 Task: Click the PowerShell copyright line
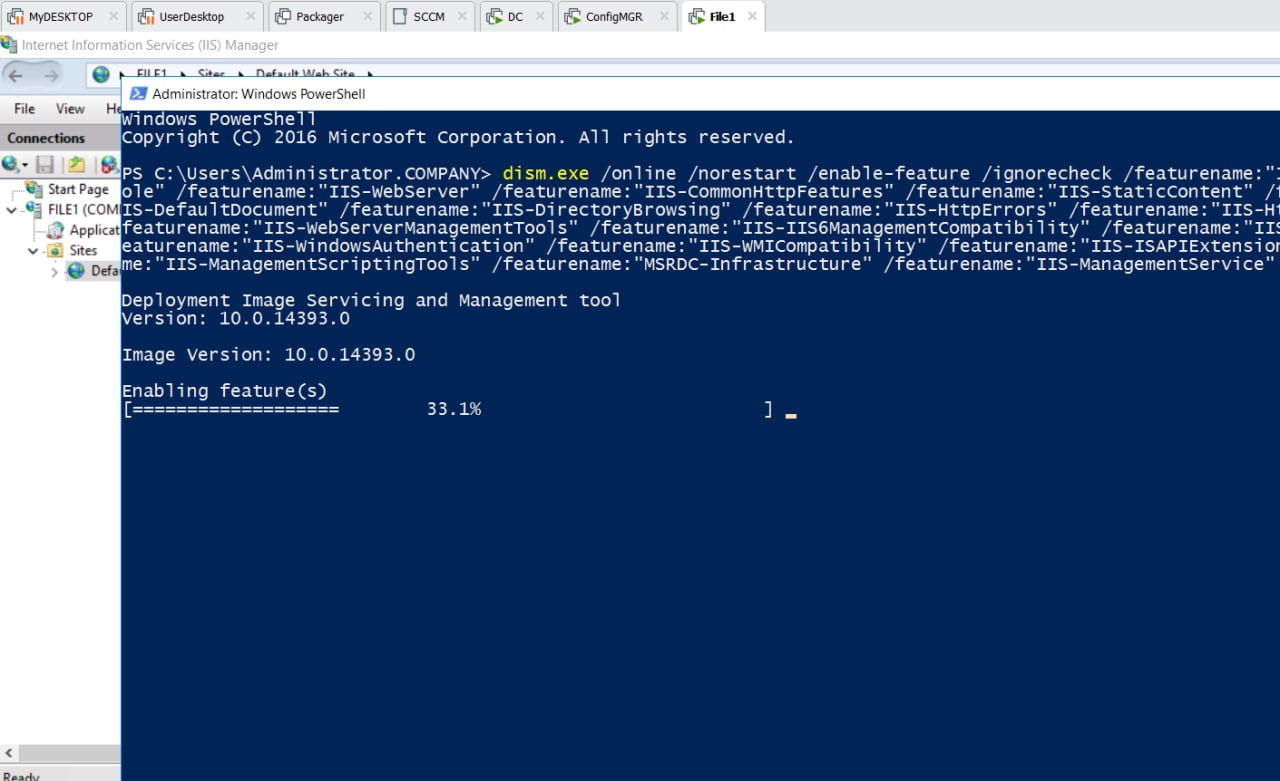point(458,137)
